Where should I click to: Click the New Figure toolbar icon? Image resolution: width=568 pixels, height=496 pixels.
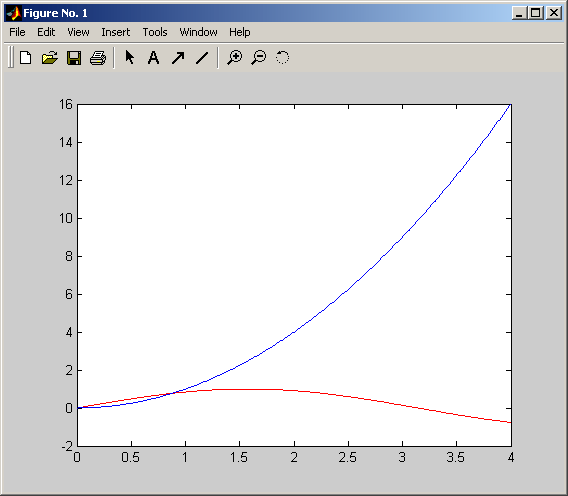(25, 58)
